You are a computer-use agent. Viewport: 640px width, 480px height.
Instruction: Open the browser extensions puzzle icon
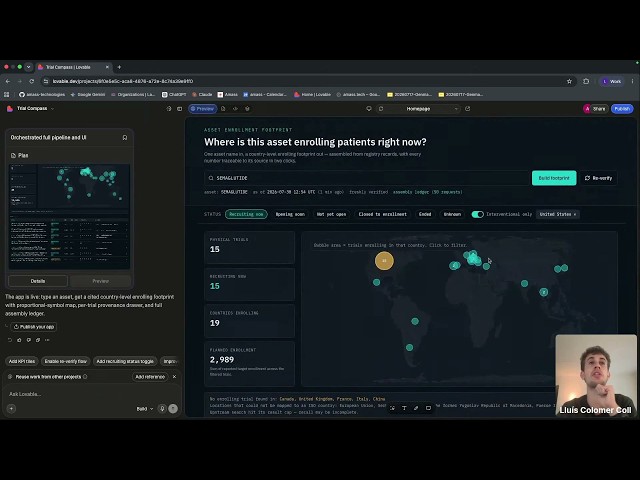point(586,81)
